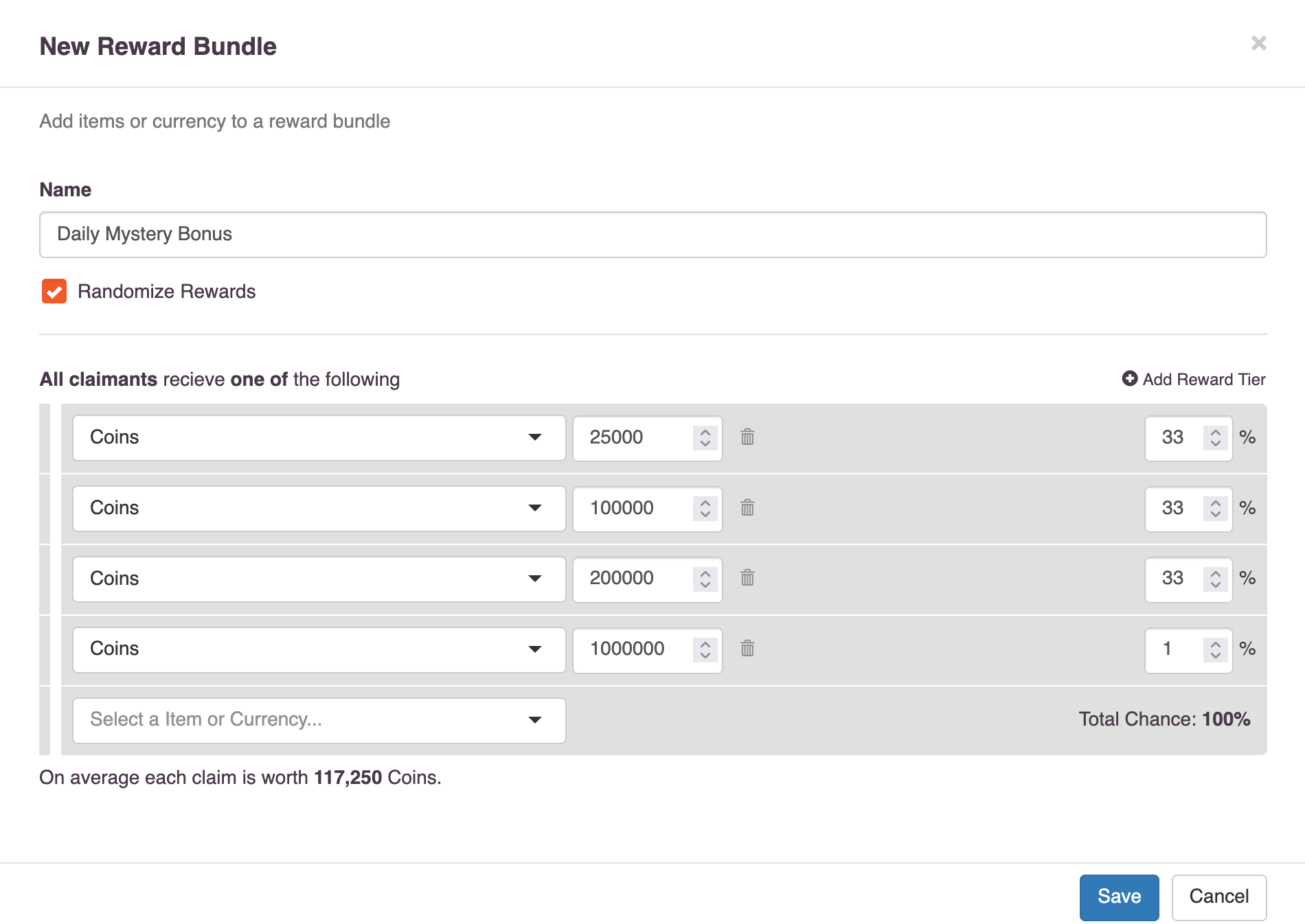1305x924 pixels.
Task: Trash the 1000000 Coins reward row
Action: point(747,648)
